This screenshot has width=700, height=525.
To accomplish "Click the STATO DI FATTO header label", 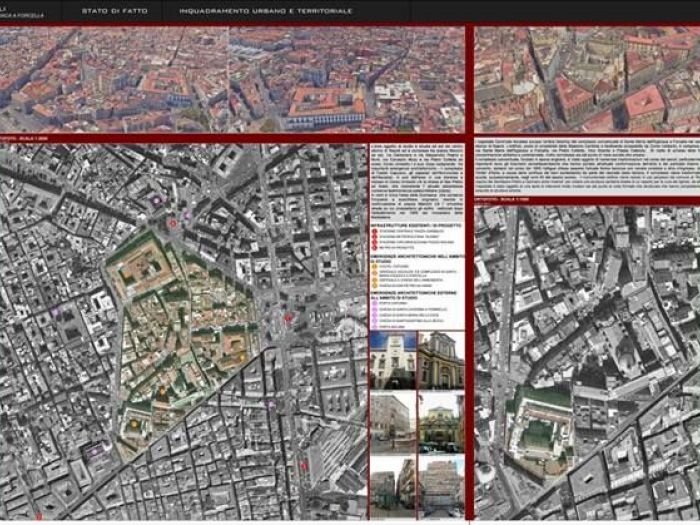I will point(115,11).
